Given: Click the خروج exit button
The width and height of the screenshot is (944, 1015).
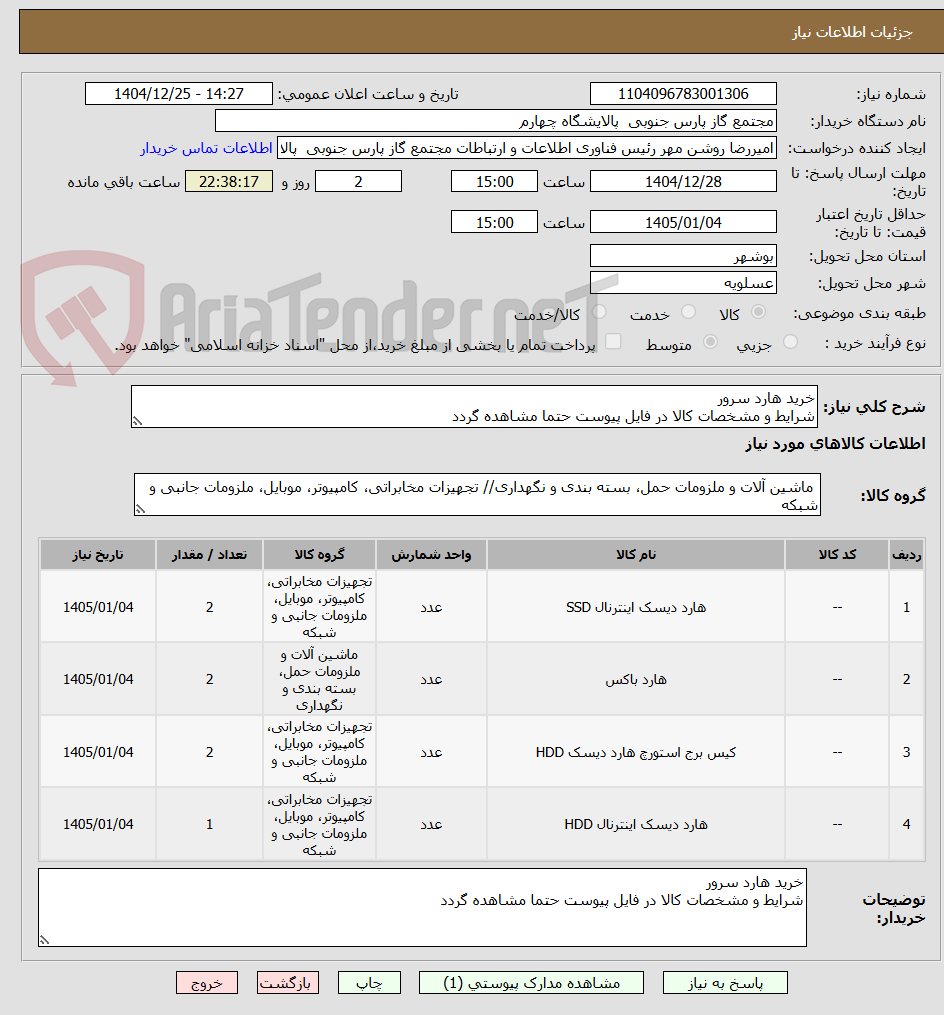Looking at the screenshot, I should point(207,983).
